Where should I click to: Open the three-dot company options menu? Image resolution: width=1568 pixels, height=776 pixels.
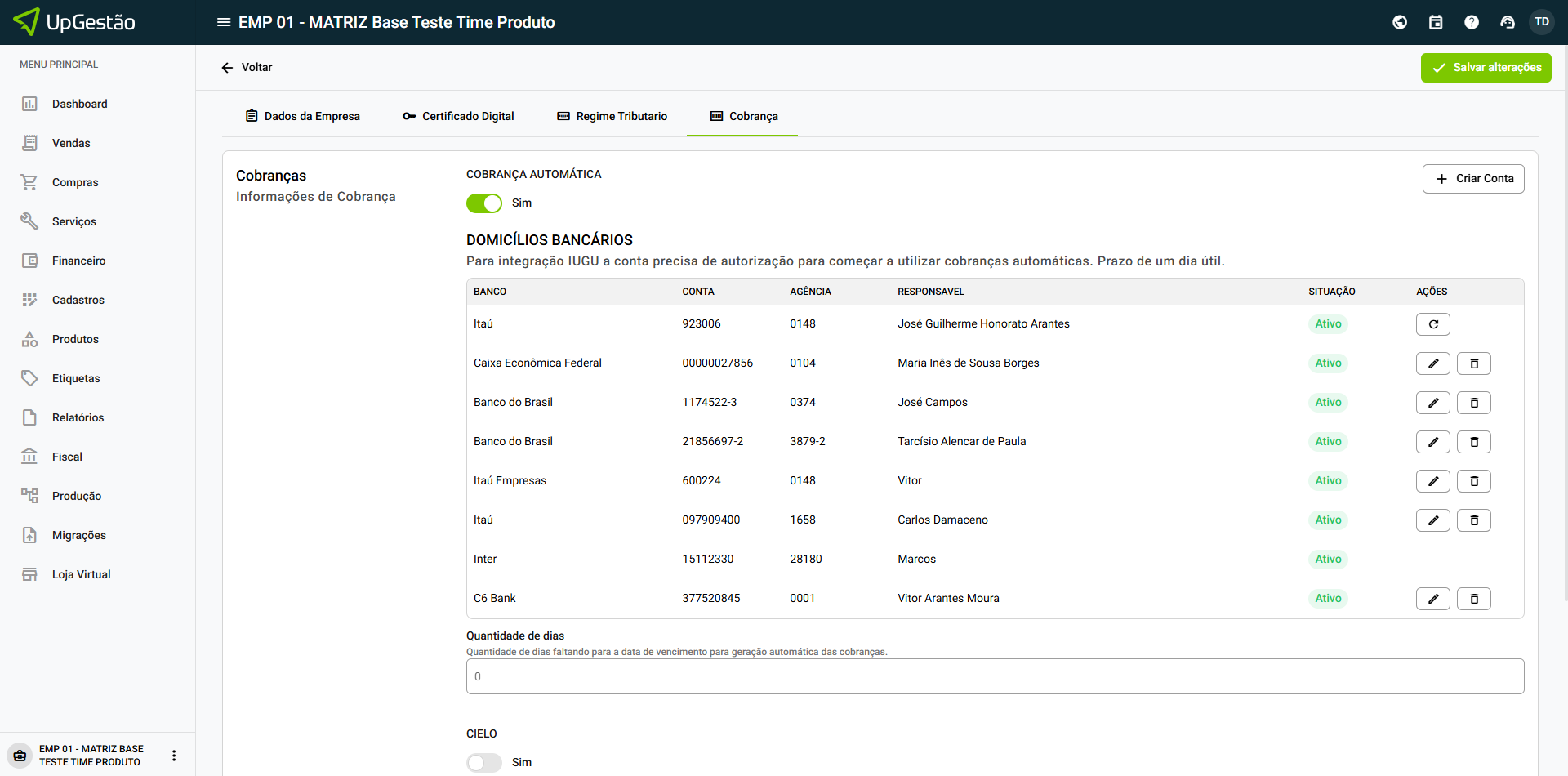click(x=174, y=756)
